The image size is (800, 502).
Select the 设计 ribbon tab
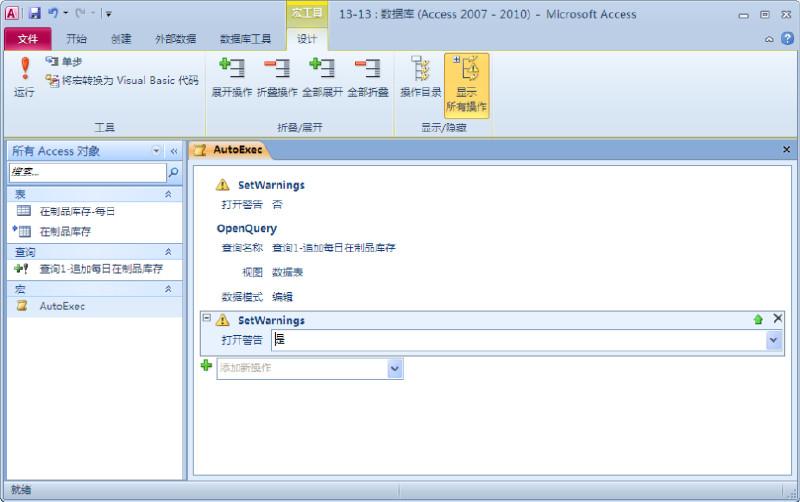click(x=307, y=39)
